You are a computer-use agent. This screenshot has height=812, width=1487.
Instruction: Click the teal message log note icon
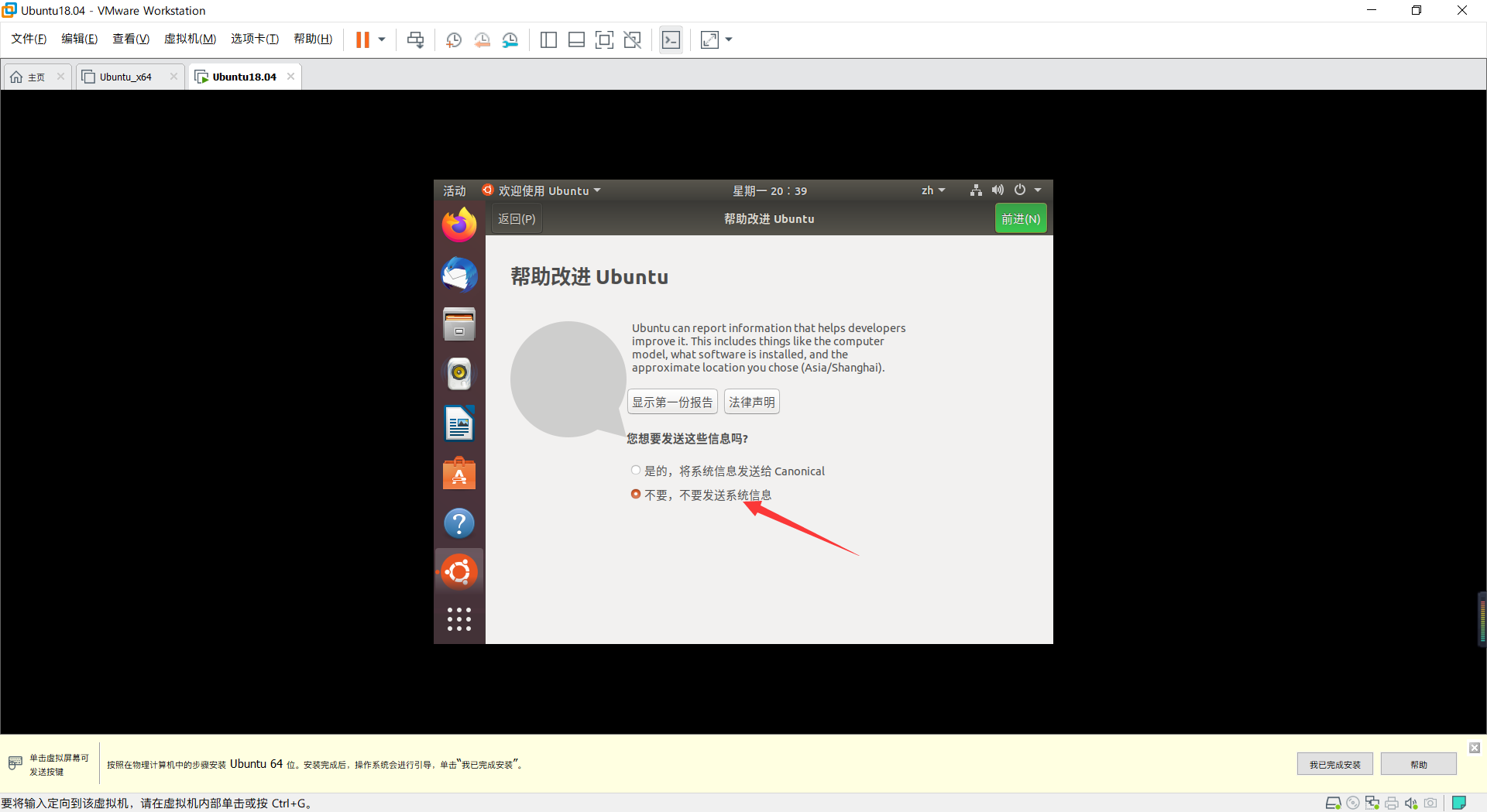coord(1459,803)
